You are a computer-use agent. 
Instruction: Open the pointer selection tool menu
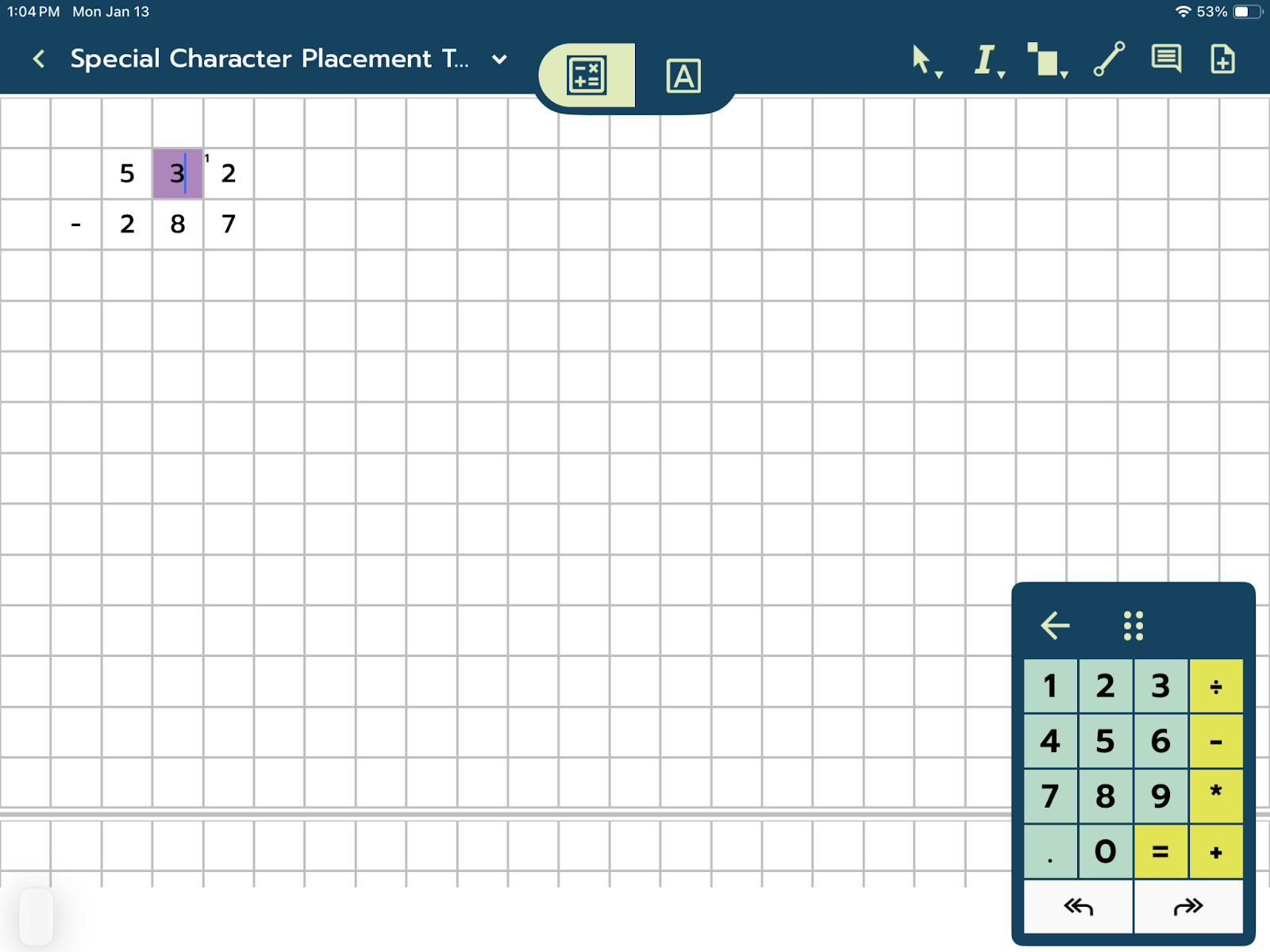923,60
